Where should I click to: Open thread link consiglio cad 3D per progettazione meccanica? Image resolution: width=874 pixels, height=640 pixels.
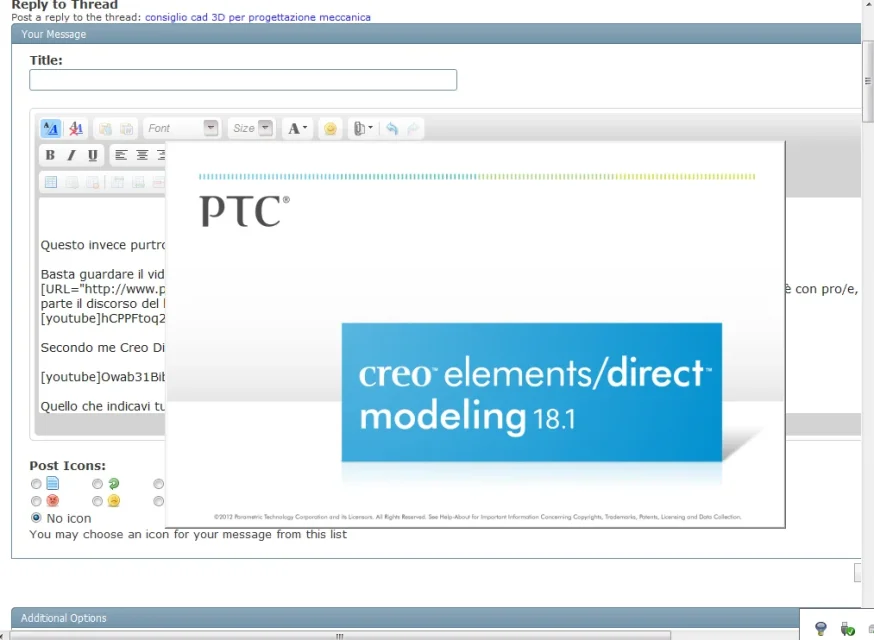(258, 17)
